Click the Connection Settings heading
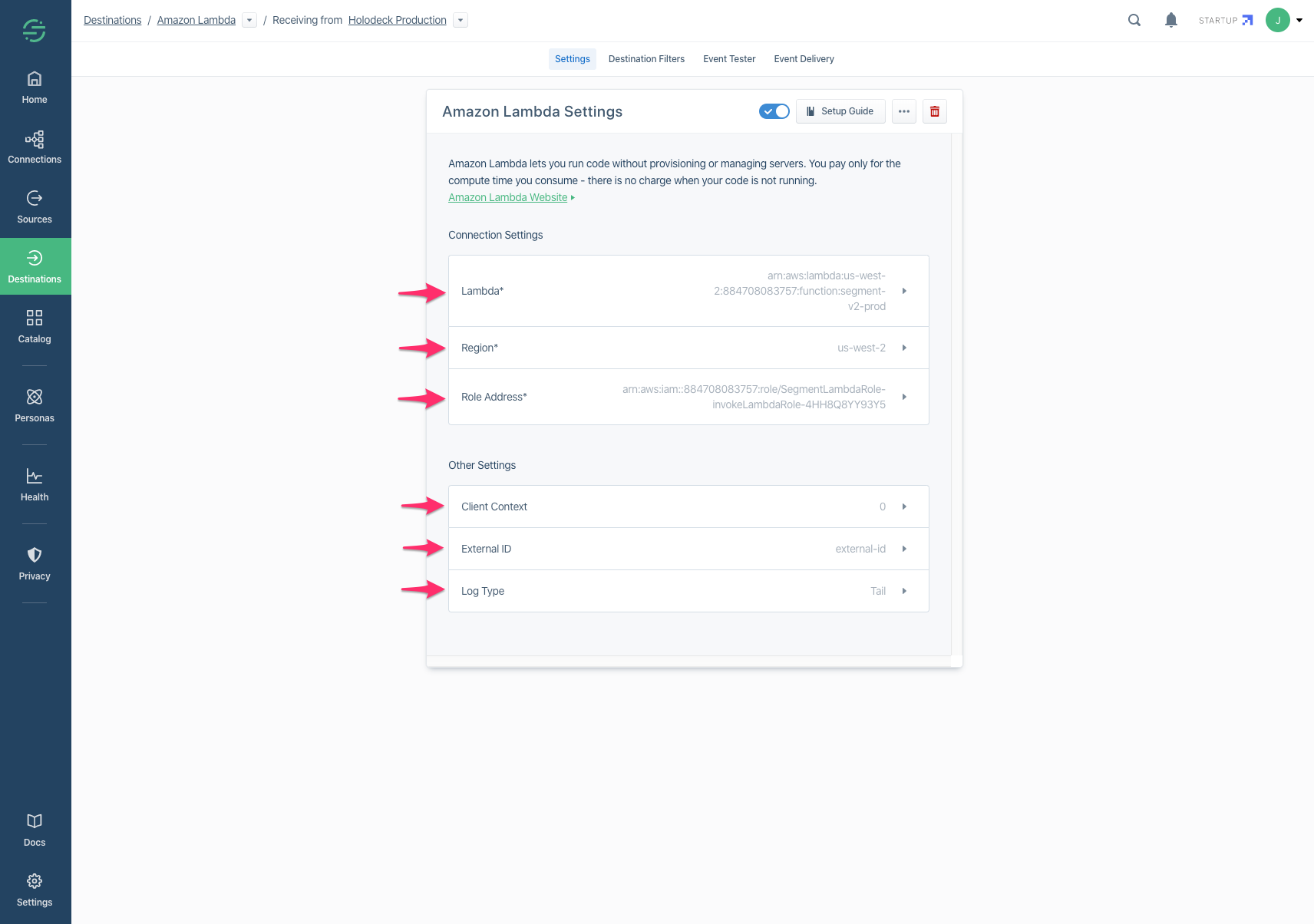1314x924 pixels. coord(496,235)
